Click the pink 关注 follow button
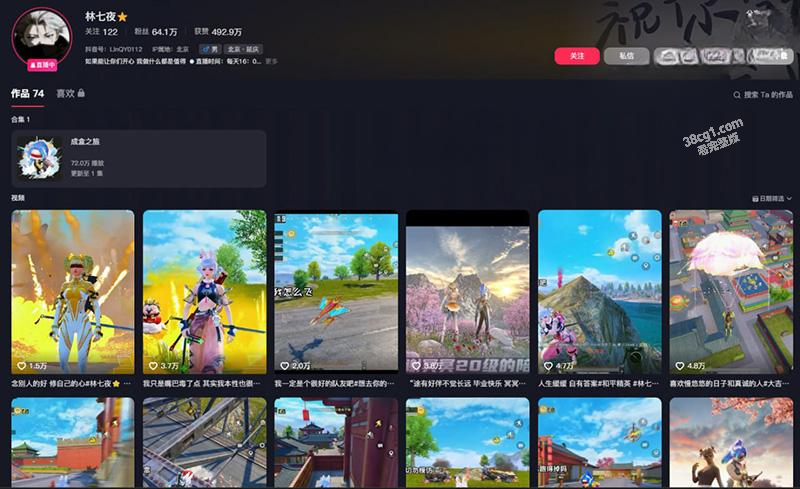Viewport: 800px width, 489px height. tap(577, 56)
